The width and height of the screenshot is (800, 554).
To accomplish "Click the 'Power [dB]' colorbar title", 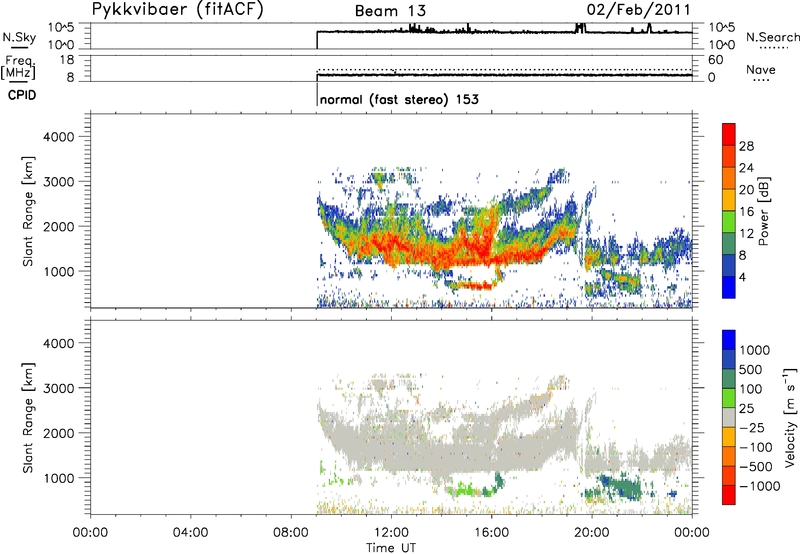I will point(763,212).
